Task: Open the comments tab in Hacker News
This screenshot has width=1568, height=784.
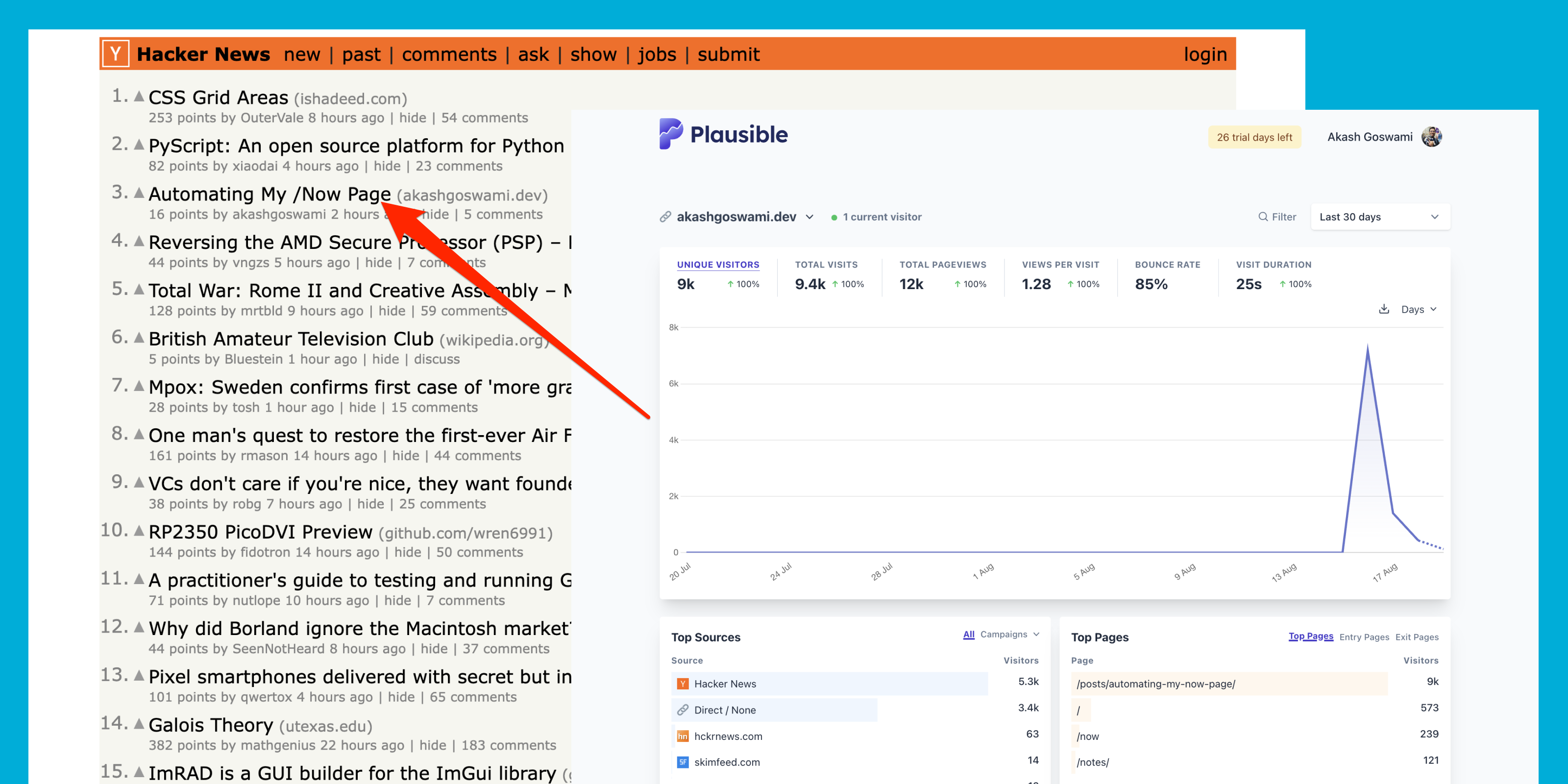Action: pyautogui.click(x=449, y=54)
